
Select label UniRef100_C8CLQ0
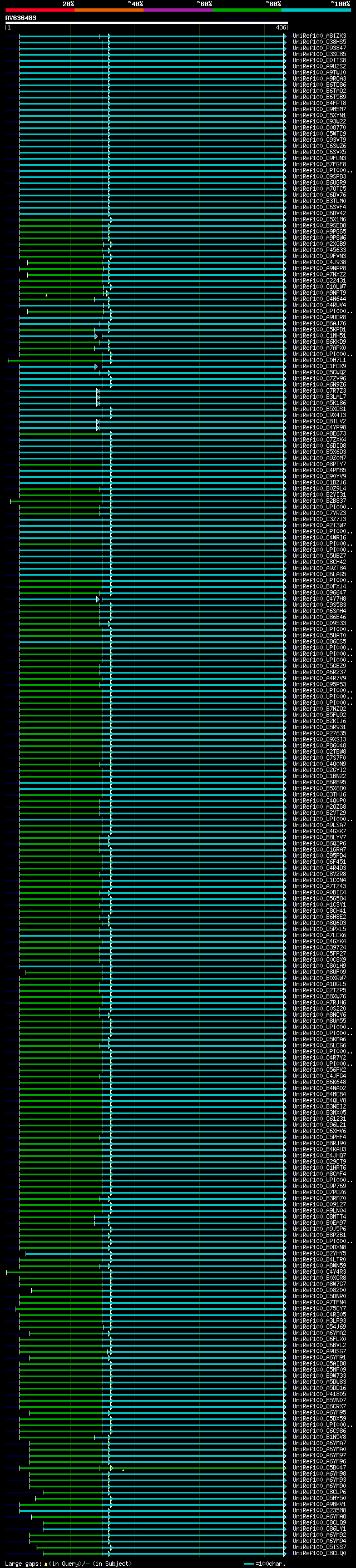click(319, 1553)
